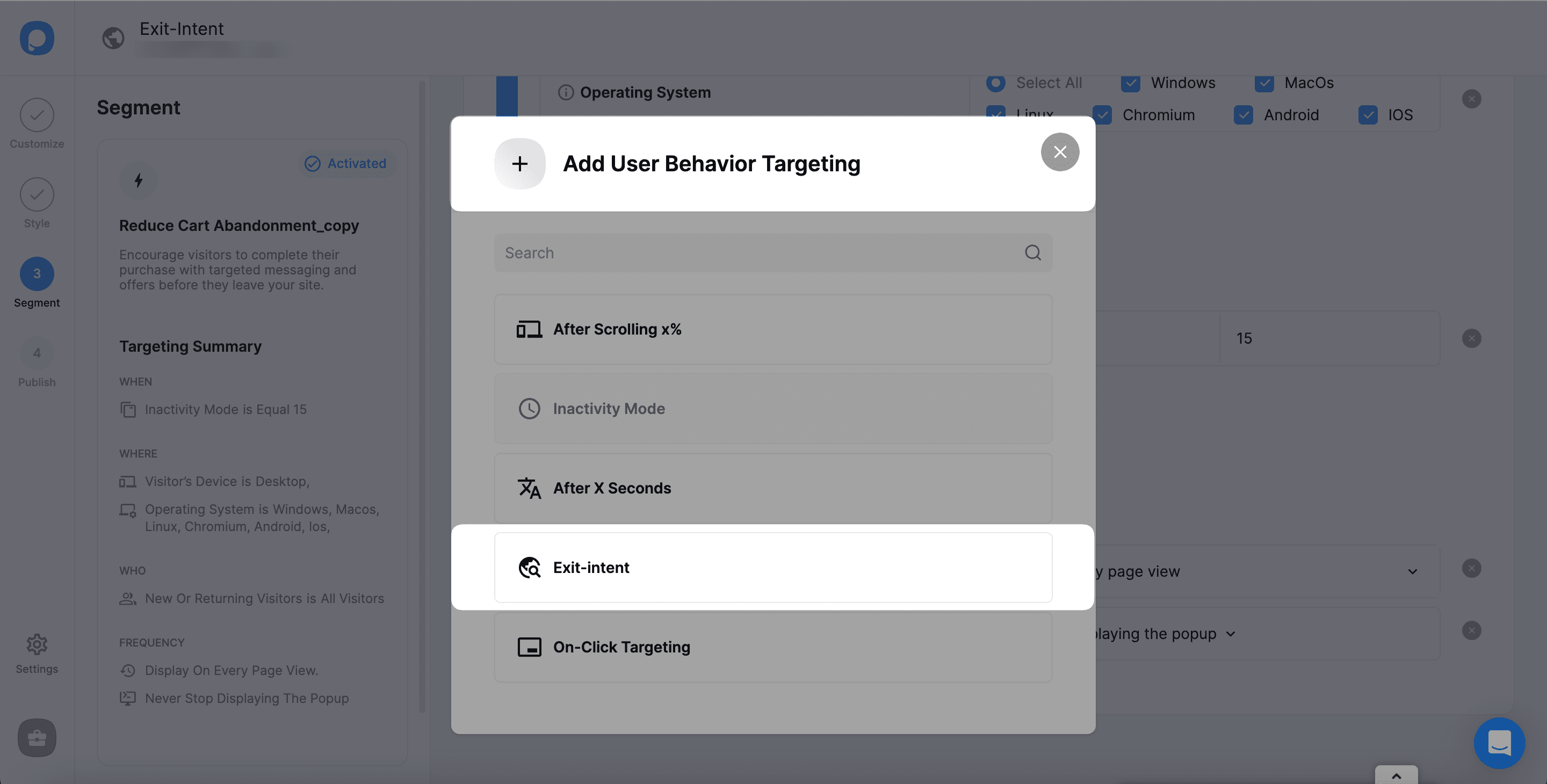Uncheck the IOS checkbox
The image size is (1547, 784).
pyautogui.click(x=1368, y=115)
